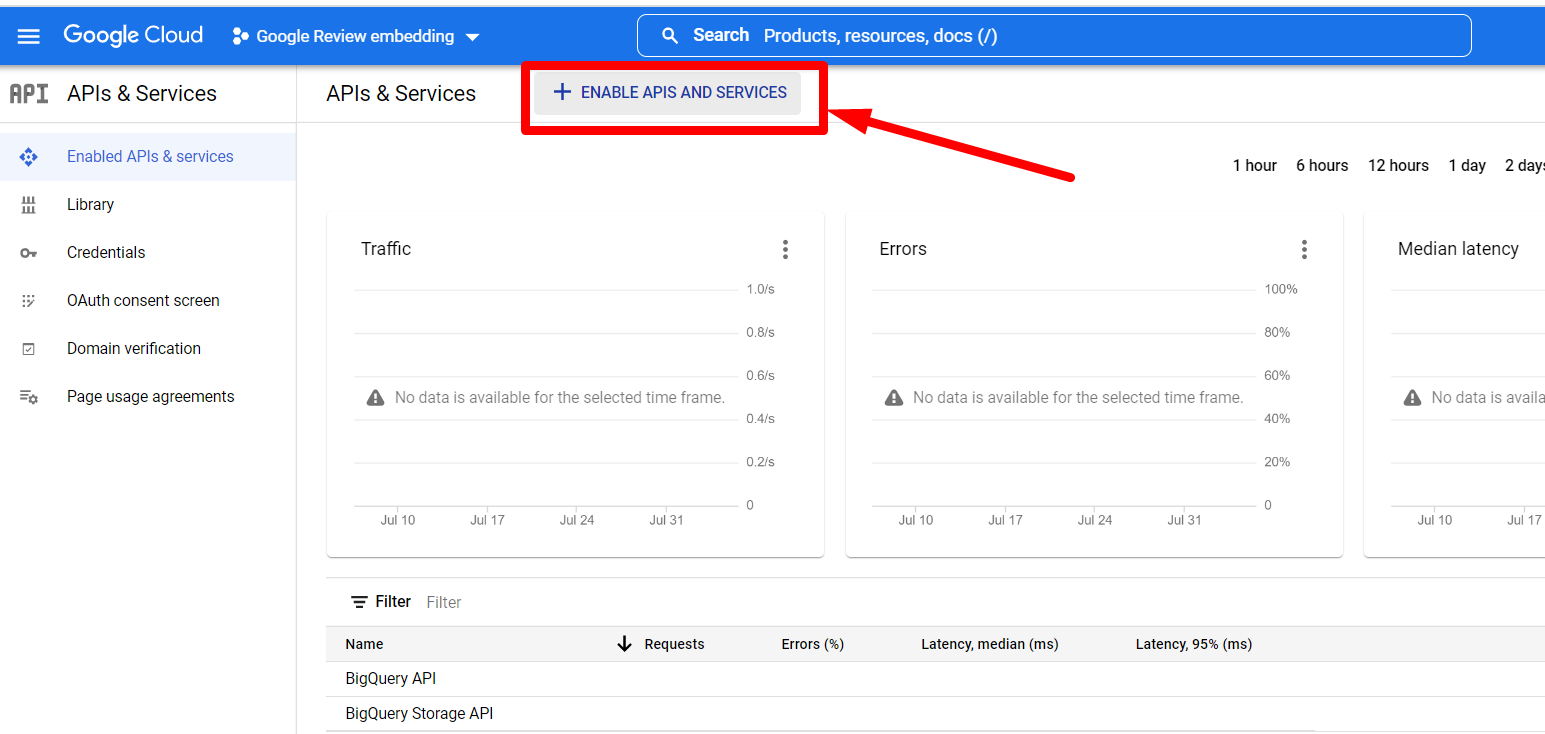Image resolution: width=1545 pixels, height=734 pixels.
Task: Click the search magnifier icon
Action: (670, 34)
